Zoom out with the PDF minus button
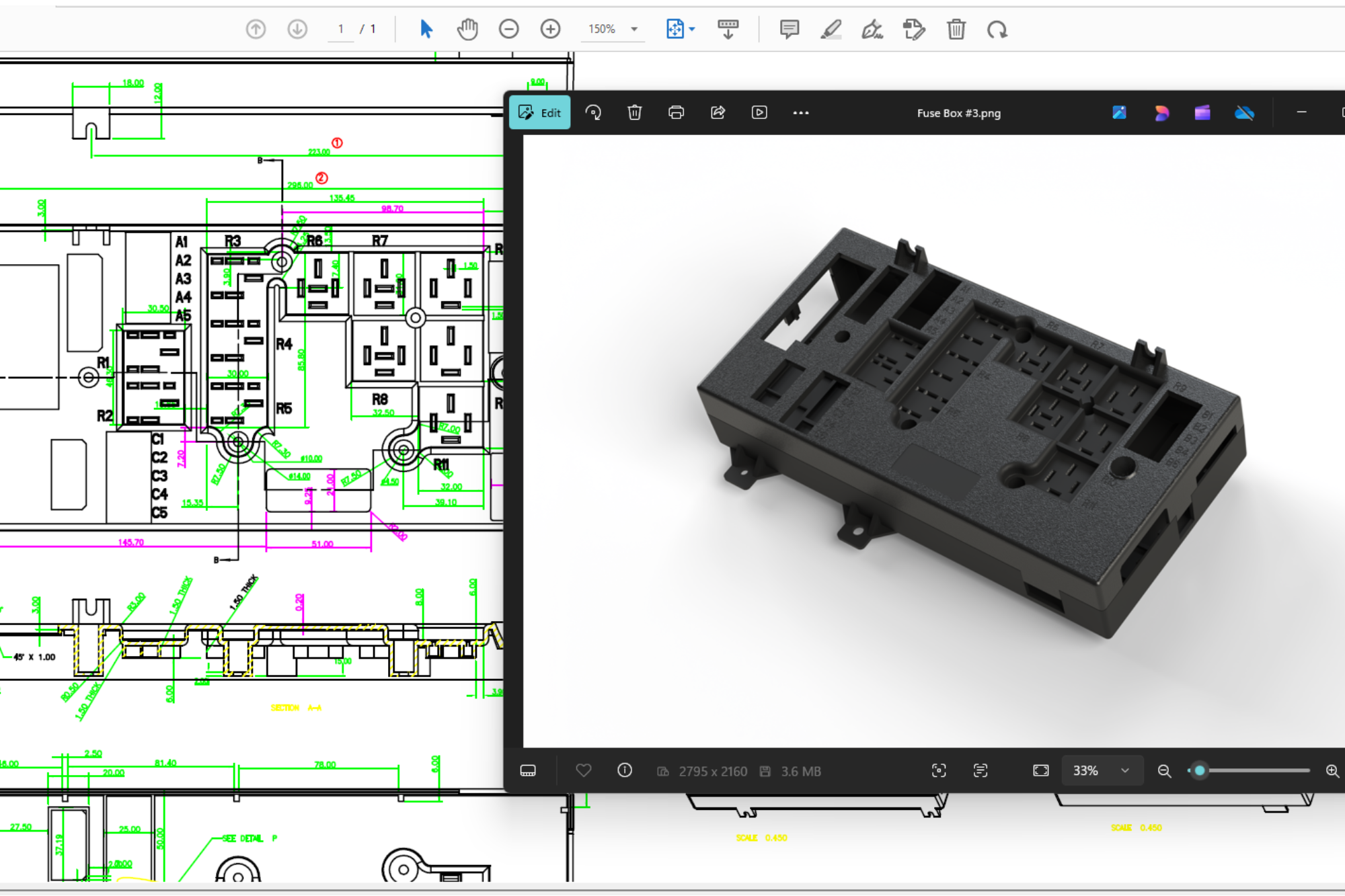Image resolution: width=1345 pixels, height=896 pixels. (509, 29)
